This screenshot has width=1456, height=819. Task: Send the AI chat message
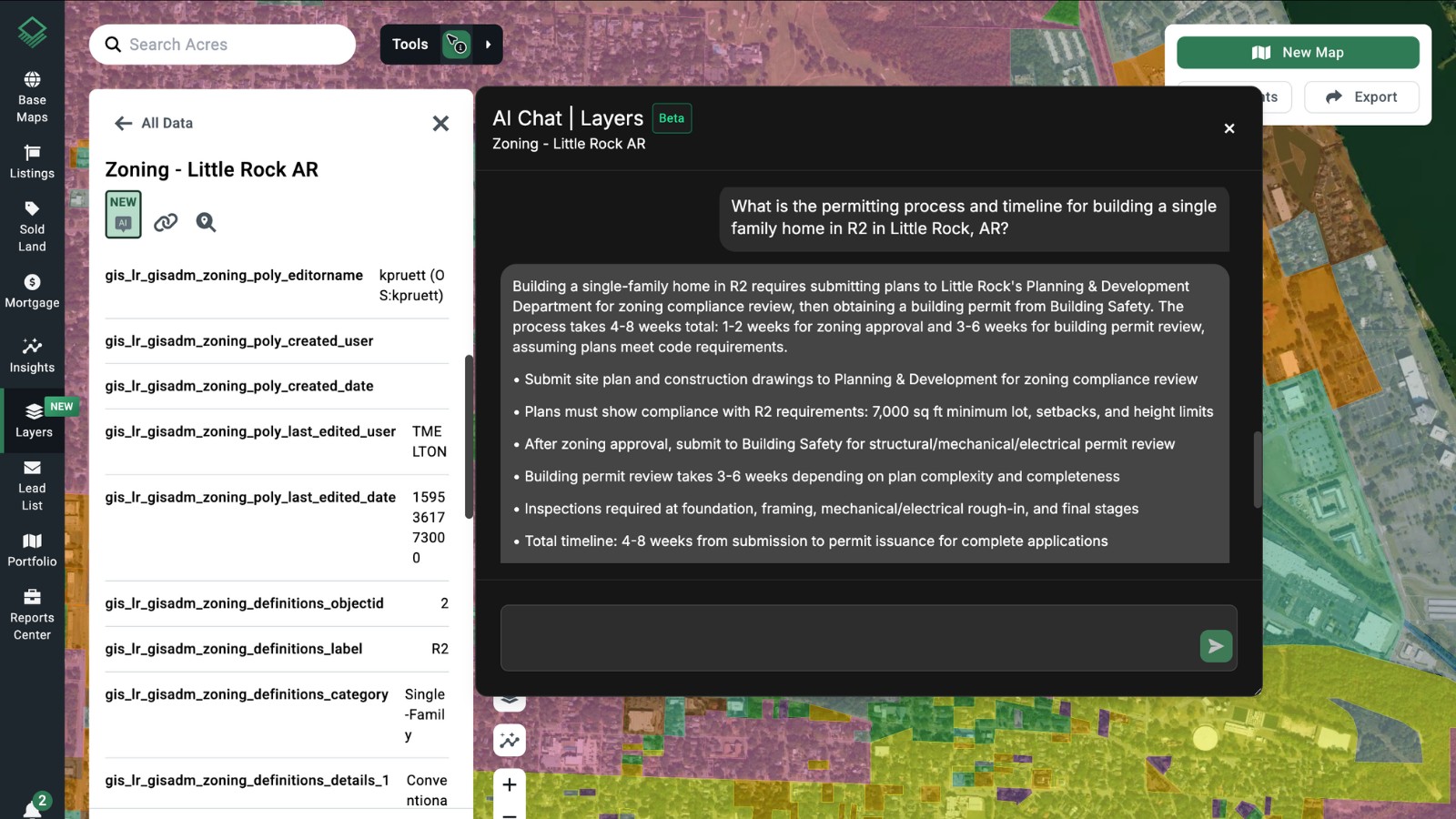click(1215, 646)
